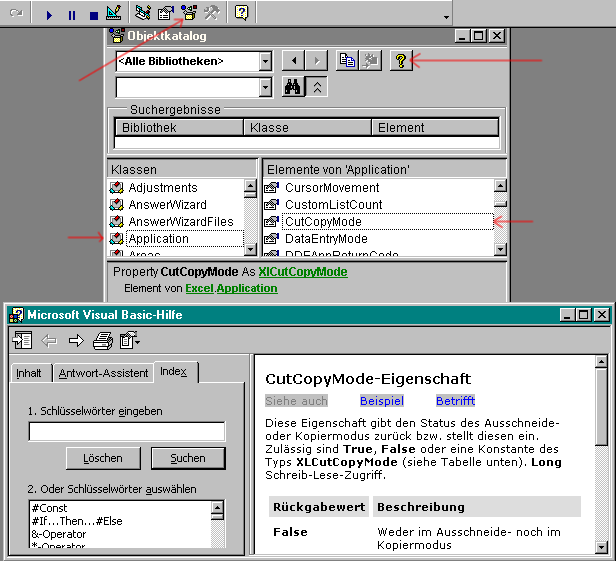Print the help topic
Screen dimensions: 616x561
point(103,340)
